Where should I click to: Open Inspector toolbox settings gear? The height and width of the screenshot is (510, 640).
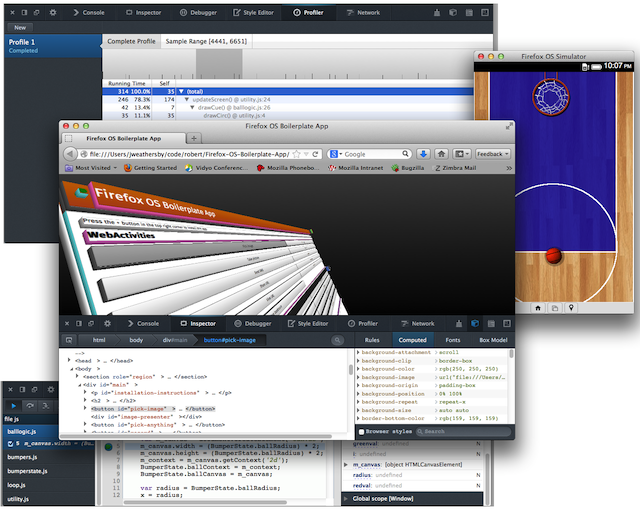[107, 324]
